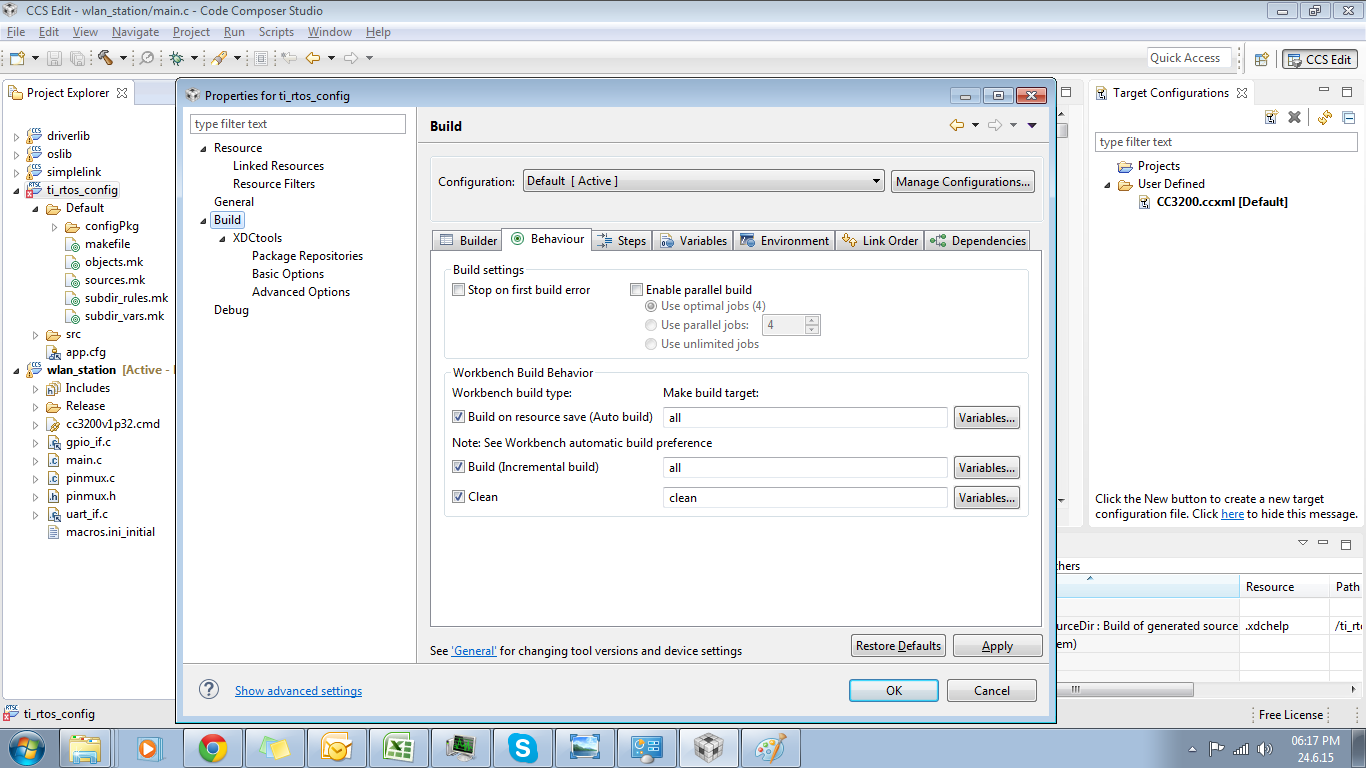1372x784 pixels.
Task: Click New Target Configuration icon
Action: [1271, 117]
